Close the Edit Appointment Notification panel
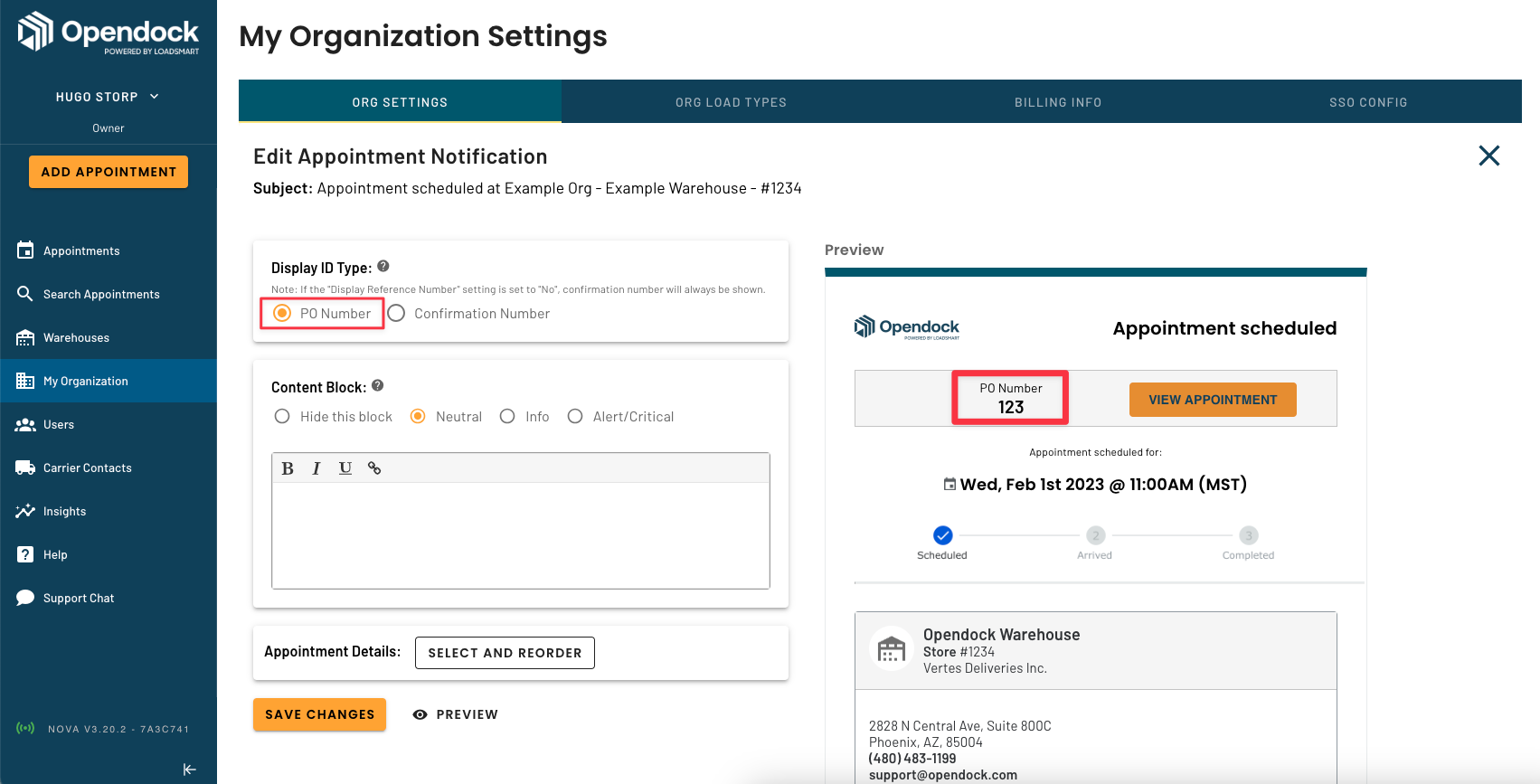The height and width of the screenshot is (784, 1540). pos(1488,156)
